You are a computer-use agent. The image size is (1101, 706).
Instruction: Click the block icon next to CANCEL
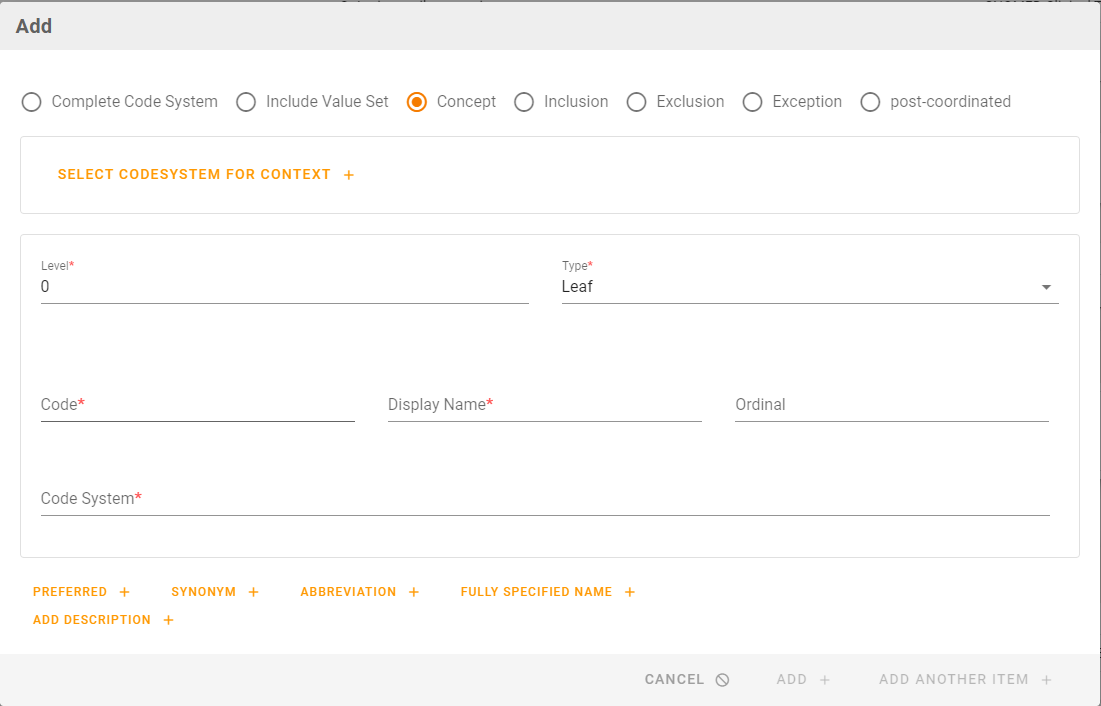click(721, 679)
